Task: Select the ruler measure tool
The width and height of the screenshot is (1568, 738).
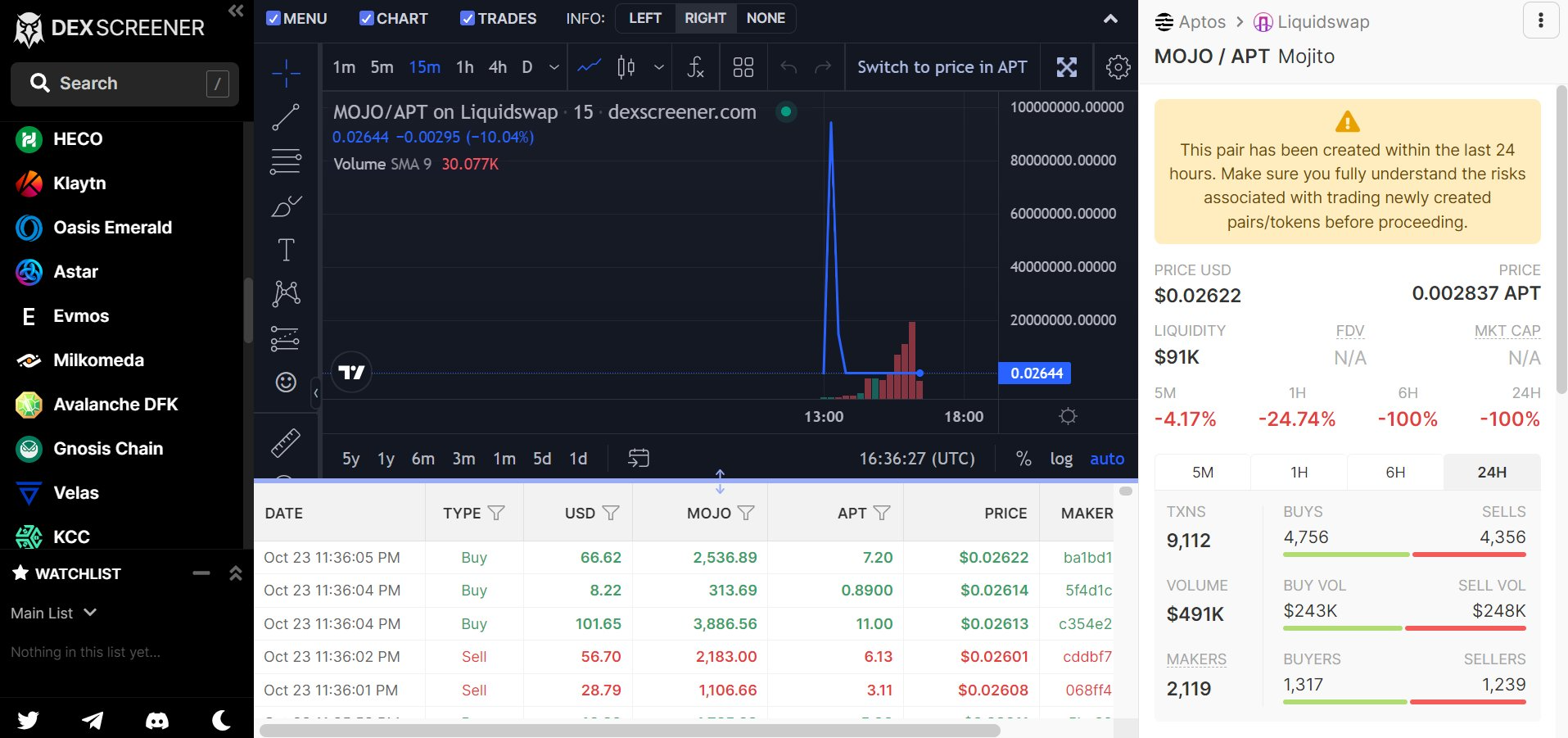Action: [286, 443]
